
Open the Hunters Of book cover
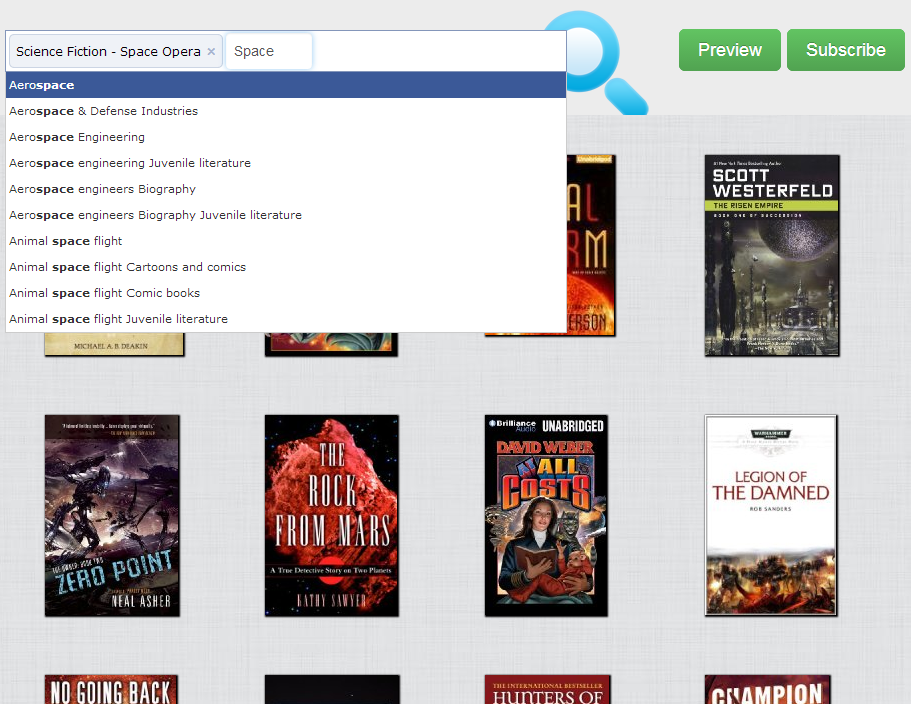pos(547,689)
